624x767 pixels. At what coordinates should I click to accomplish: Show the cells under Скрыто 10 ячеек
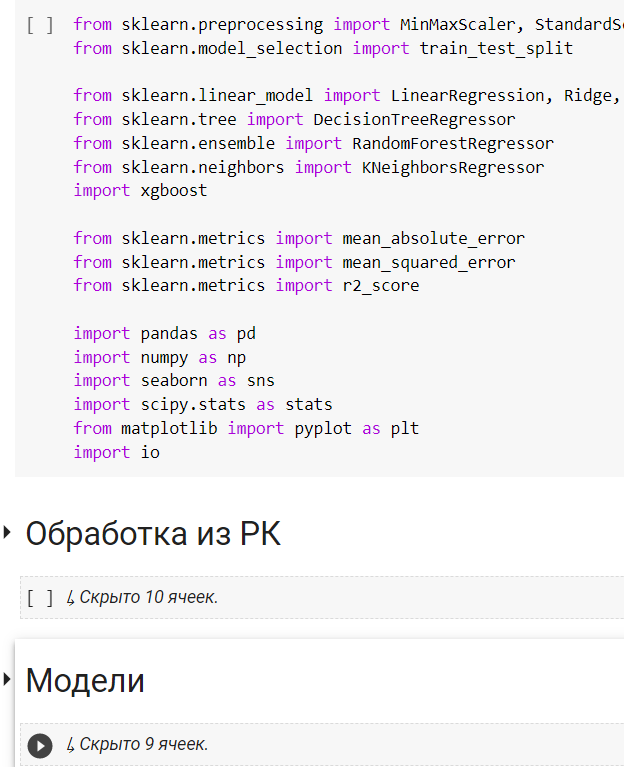pyautogui.click(x=148, y=598)
